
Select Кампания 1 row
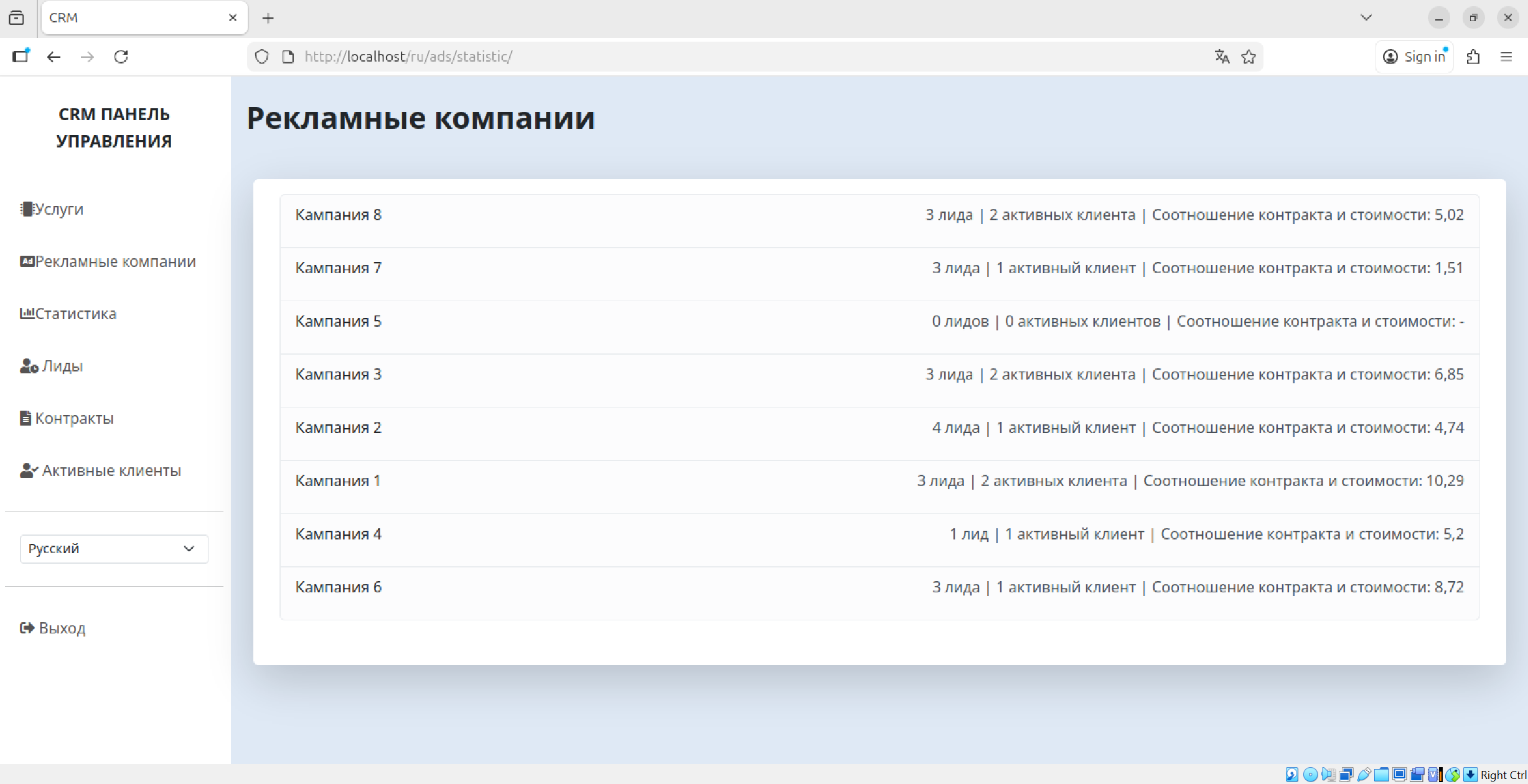(x=879, y=487)
